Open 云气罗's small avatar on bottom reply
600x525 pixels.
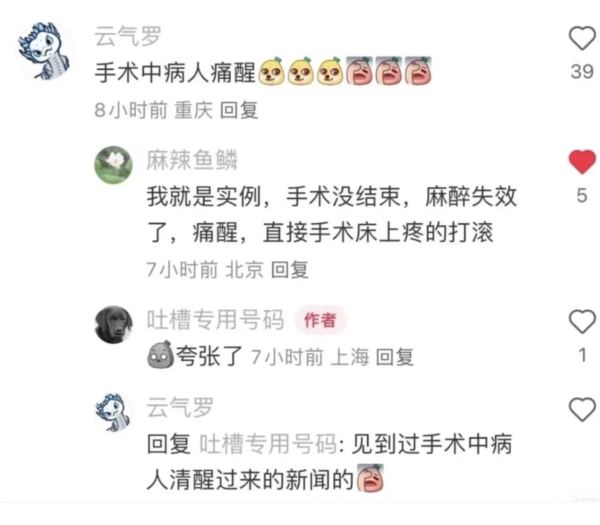tap(114, 412)
